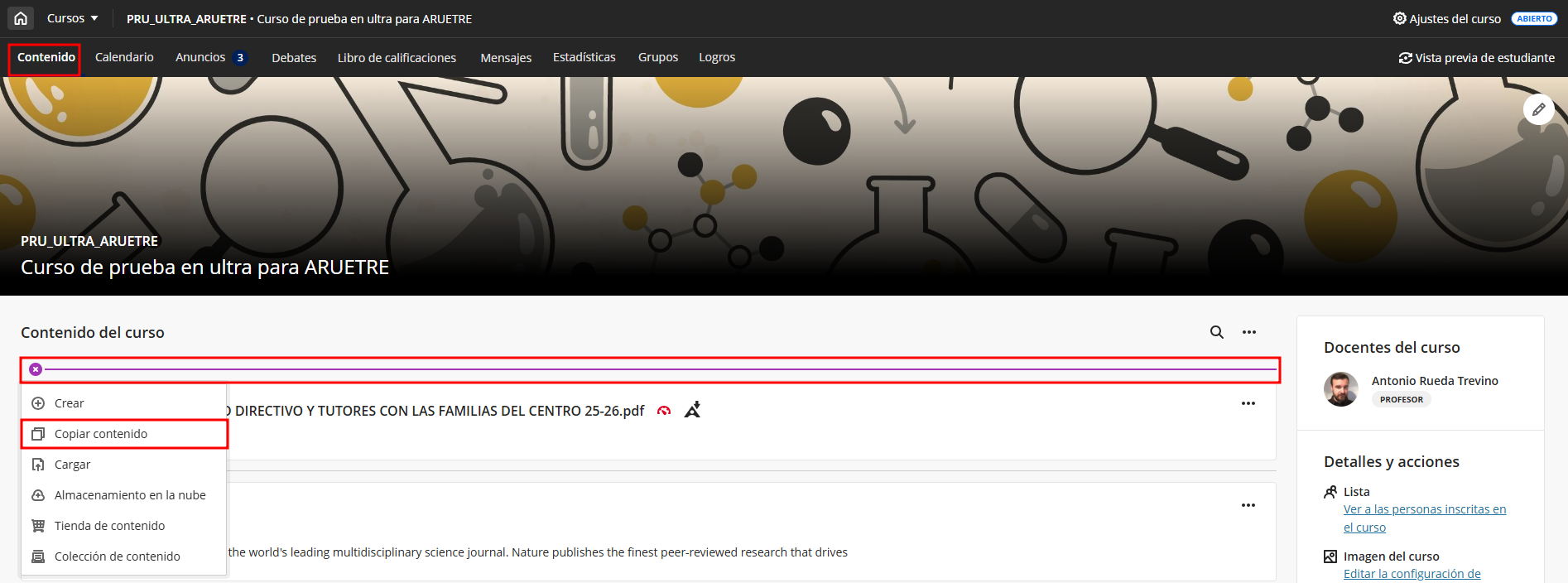The width and height of the screenshot is (1568, 583).
Task: Open options menu for the PDF item
Action: [1248, 403]
